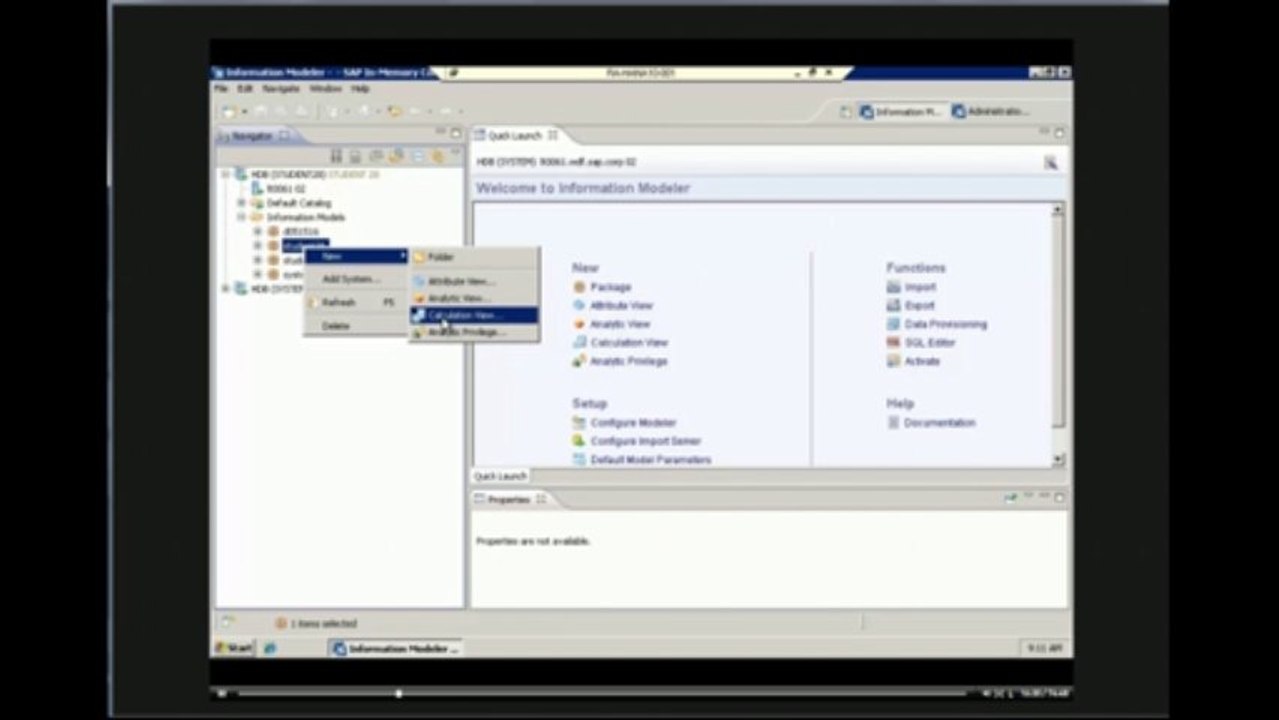Click Information Modeler taskbar button
The width and height of the screenshot is (1279, 720).
pos(396,648)
